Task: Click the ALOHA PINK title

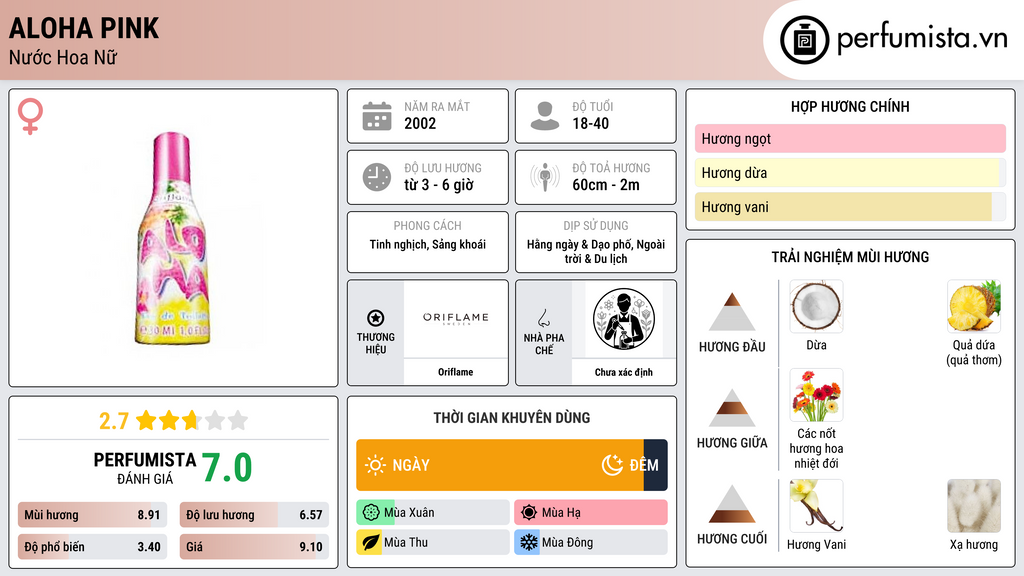Action: 84,28
